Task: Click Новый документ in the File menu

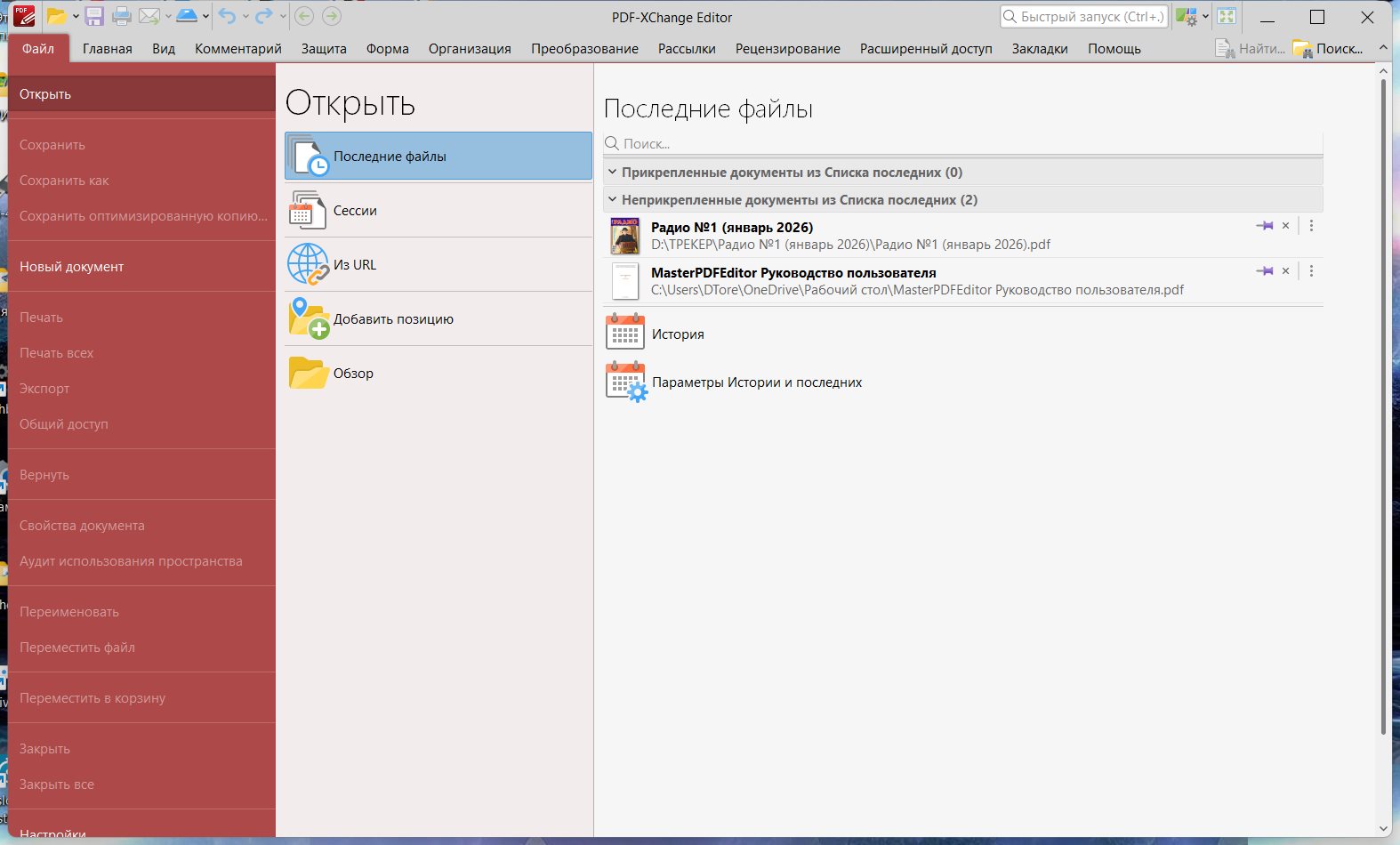Action: 72,267
